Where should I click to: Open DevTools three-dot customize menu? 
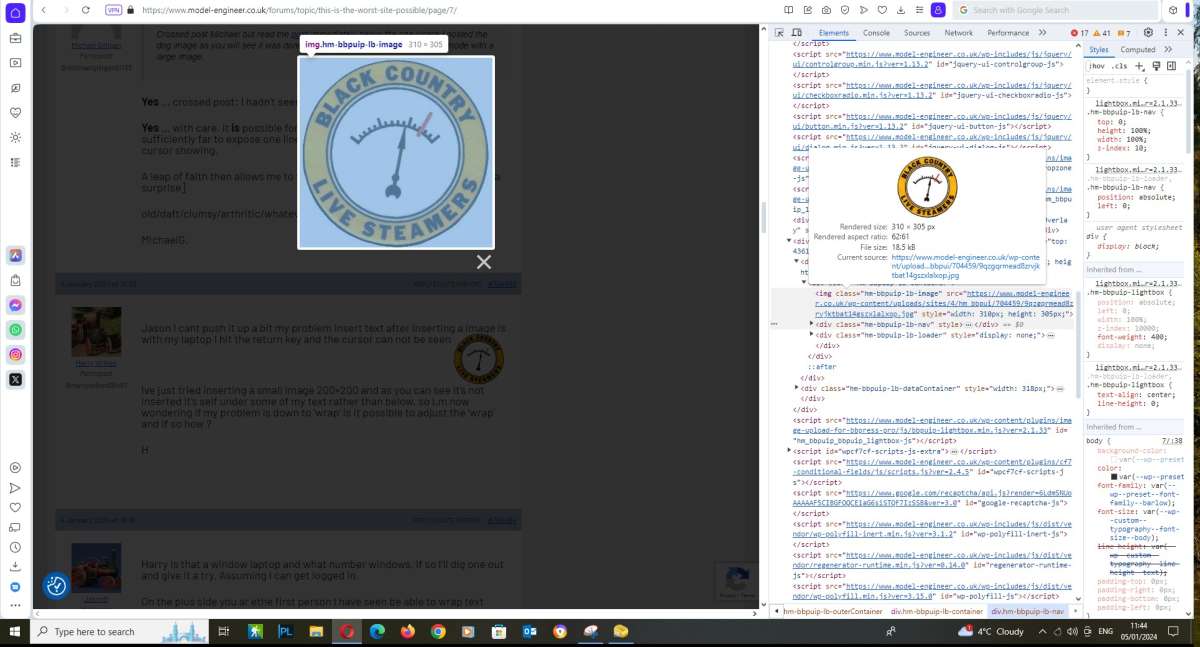click(x=1165, y=33)
